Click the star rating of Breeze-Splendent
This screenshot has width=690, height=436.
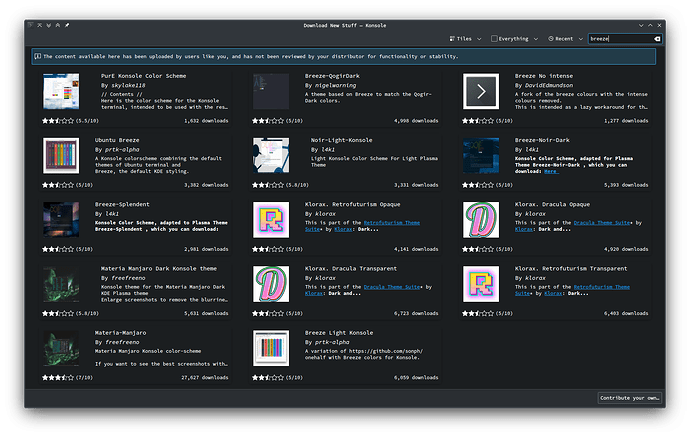click(x=58, y=249)
